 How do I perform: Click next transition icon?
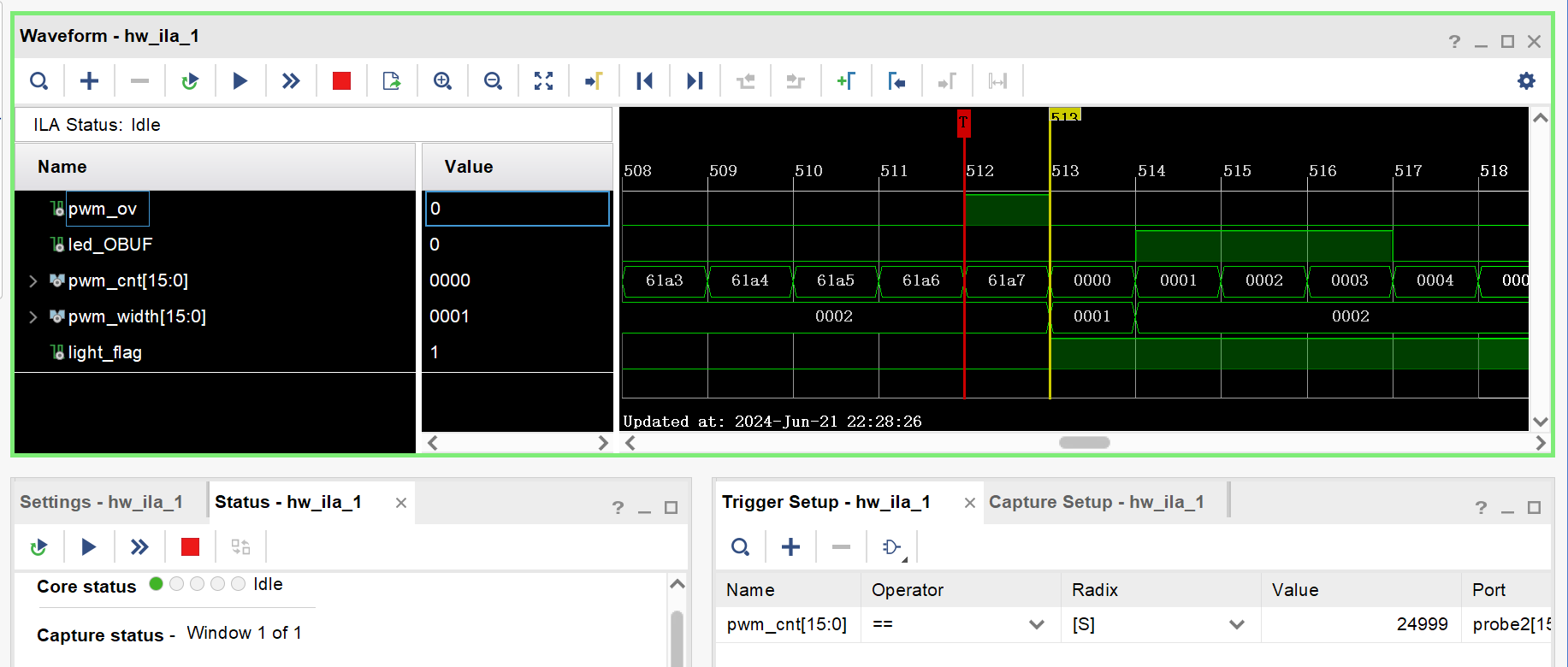click(796, 81)
